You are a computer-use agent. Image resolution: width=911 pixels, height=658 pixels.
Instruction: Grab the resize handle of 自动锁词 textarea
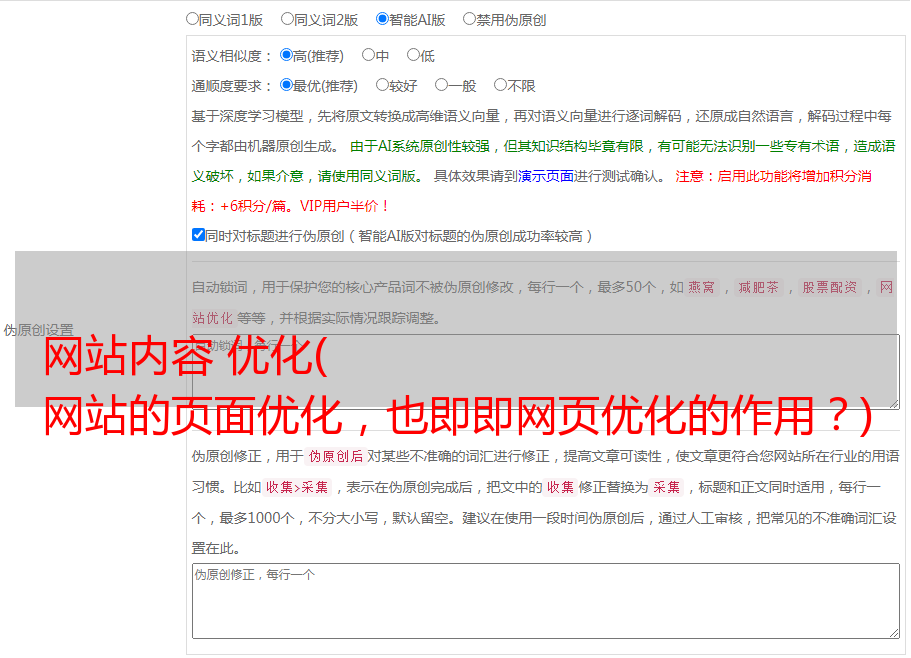[x=894, y=404]
